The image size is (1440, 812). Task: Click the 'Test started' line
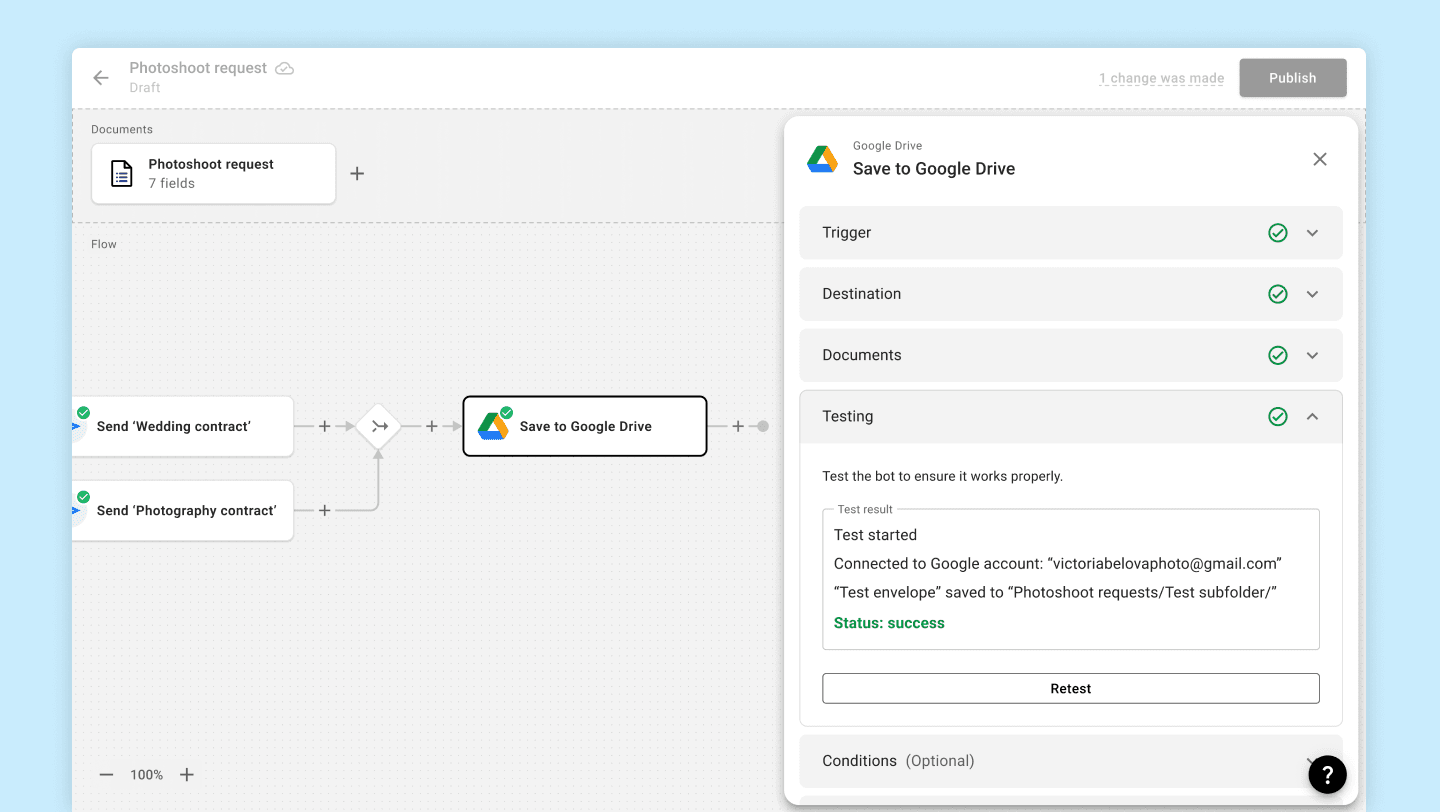[875, 535]
